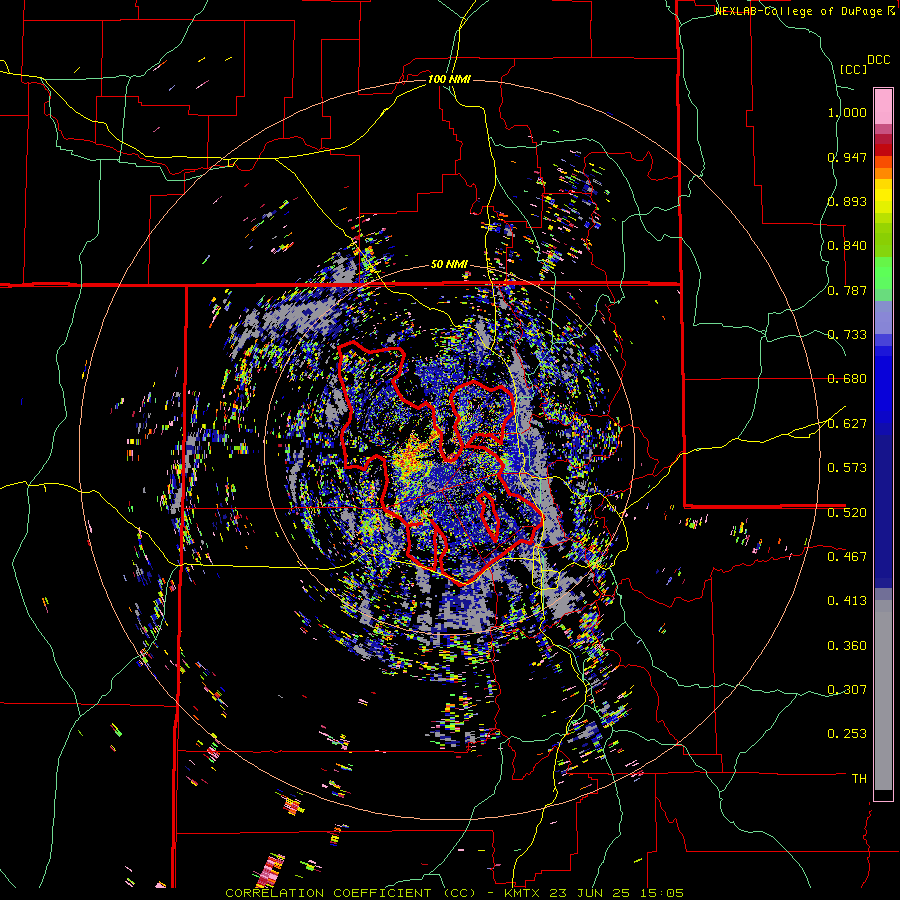Click the KMTX radar site identifier
Screen dimensions: 900x900
point(523,893)
